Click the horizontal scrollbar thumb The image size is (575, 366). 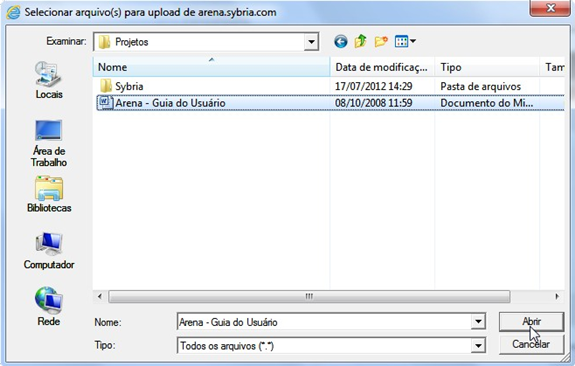309,296
